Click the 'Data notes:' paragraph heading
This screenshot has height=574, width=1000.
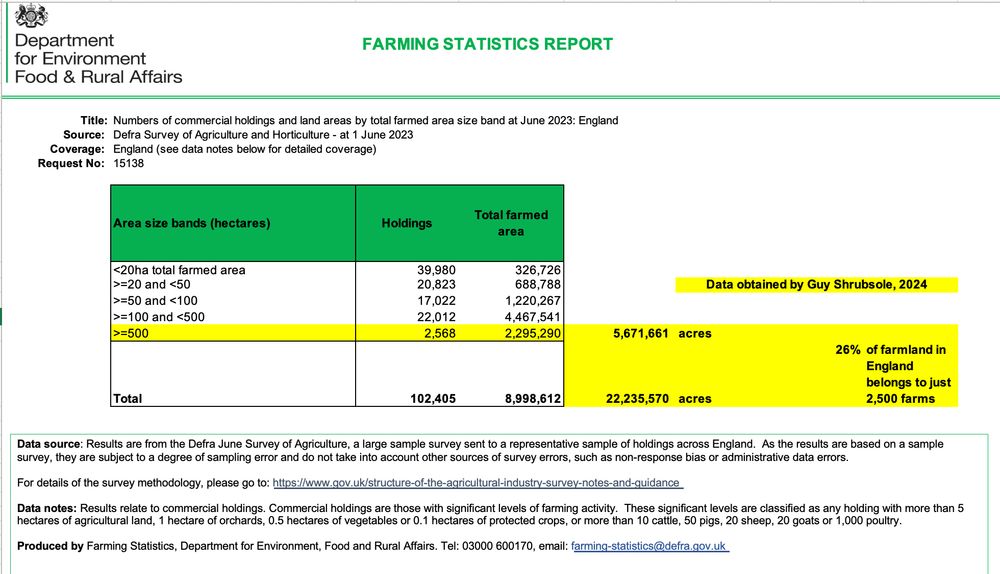[47, 508]
